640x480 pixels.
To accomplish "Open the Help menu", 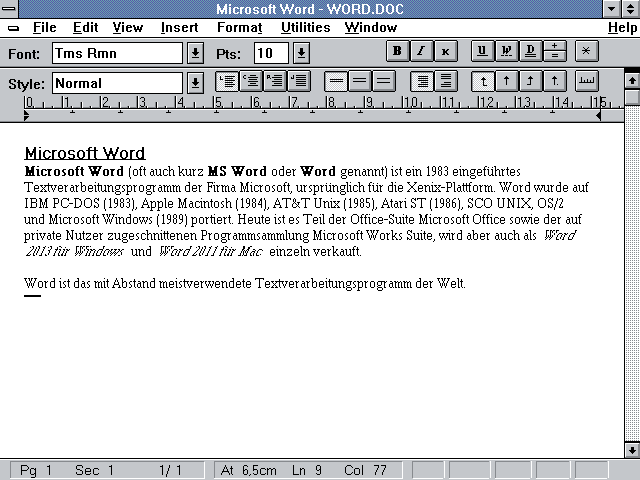I will tap(622, 27).
